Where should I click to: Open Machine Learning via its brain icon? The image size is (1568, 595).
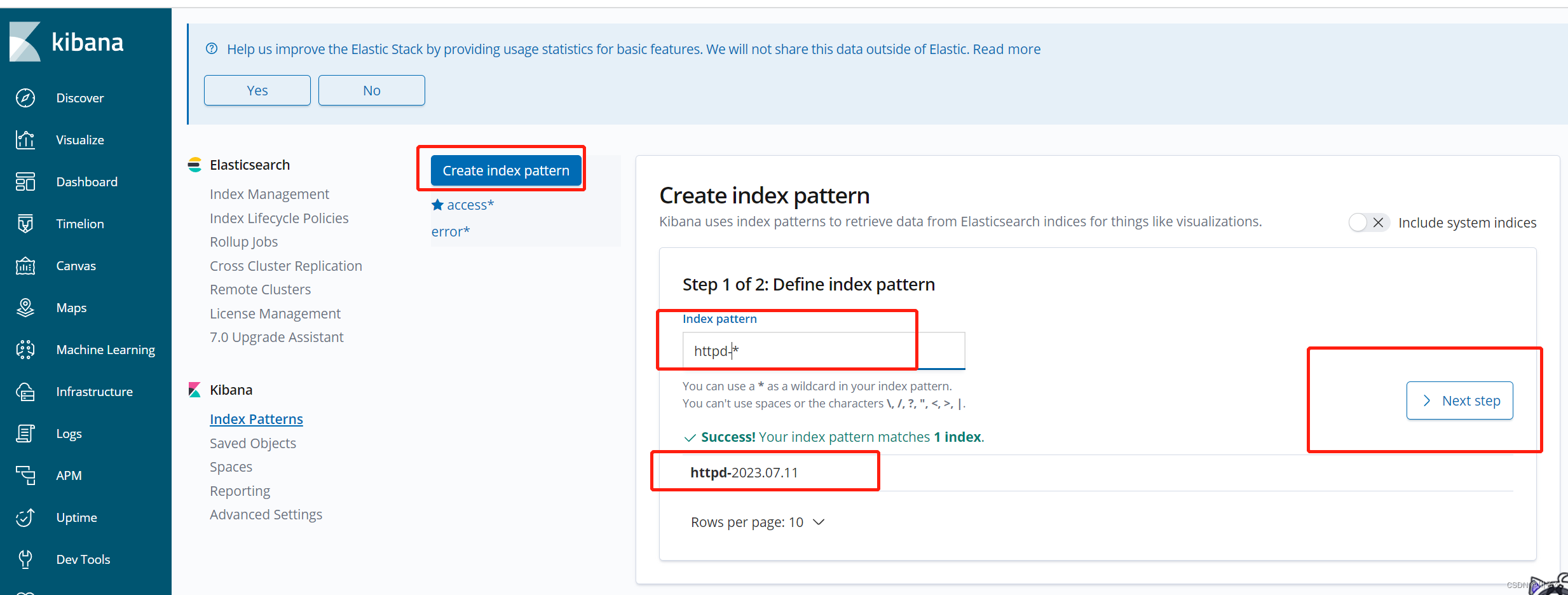pyautogui.click(x=25, y=350)
